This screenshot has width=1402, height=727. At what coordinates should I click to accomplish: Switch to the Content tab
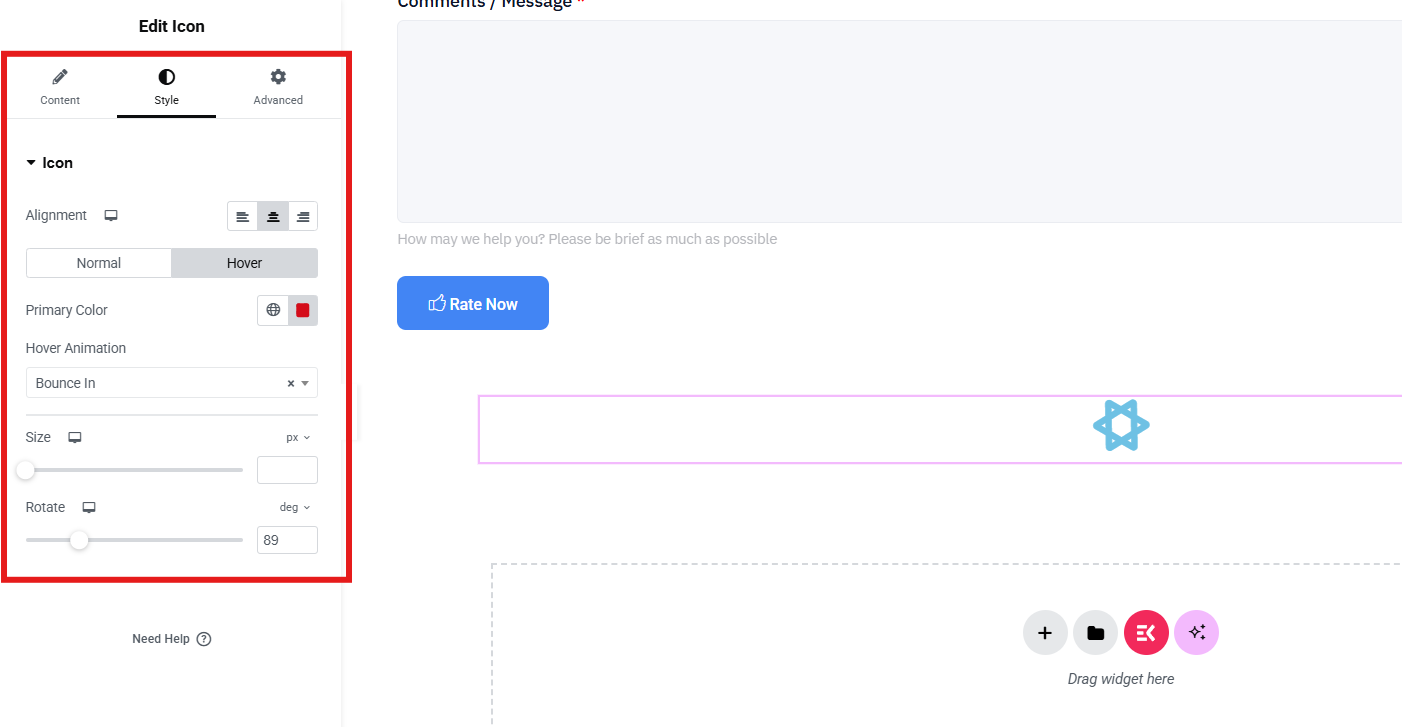[x=60, y=87]
